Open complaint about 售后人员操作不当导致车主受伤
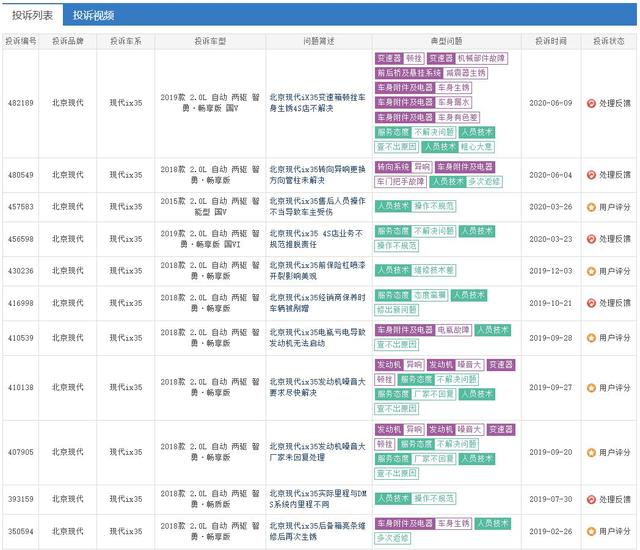 click(317, 206)
